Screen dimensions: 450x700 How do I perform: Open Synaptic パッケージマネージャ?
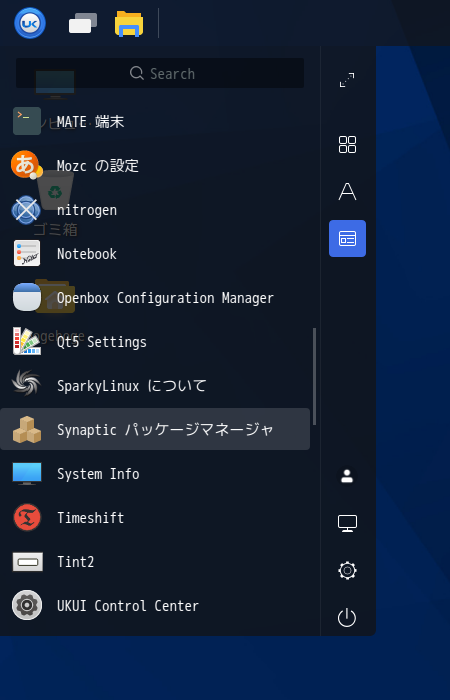(x=155, y=429)
